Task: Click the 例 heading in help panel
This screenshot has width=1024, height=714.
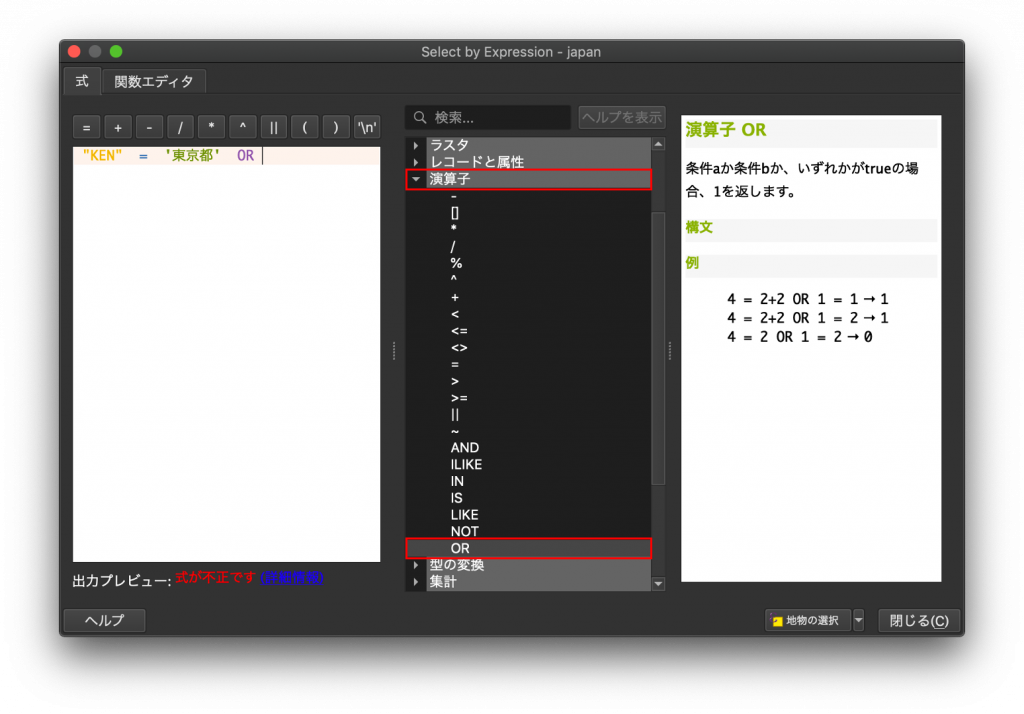Action: 692,263
